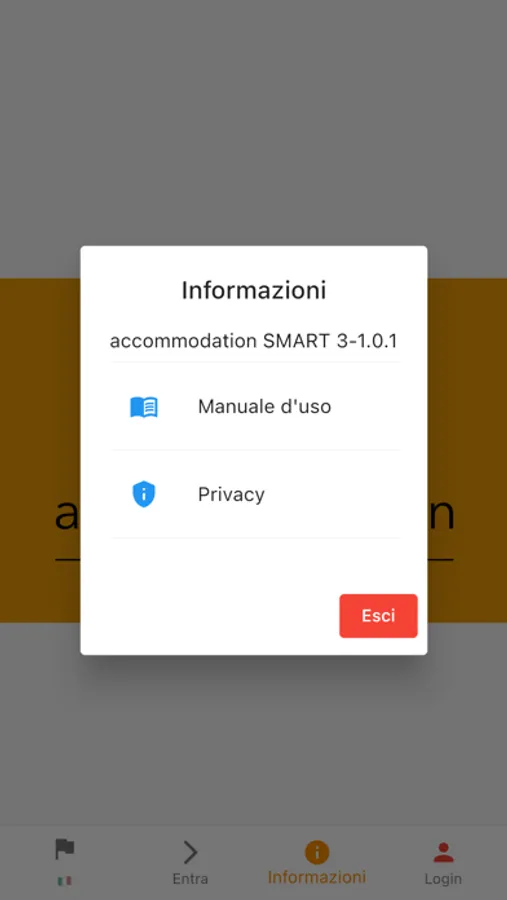
Task: Tap the red person Login icon
Action: pyautogui.click(x=443, y=852)
